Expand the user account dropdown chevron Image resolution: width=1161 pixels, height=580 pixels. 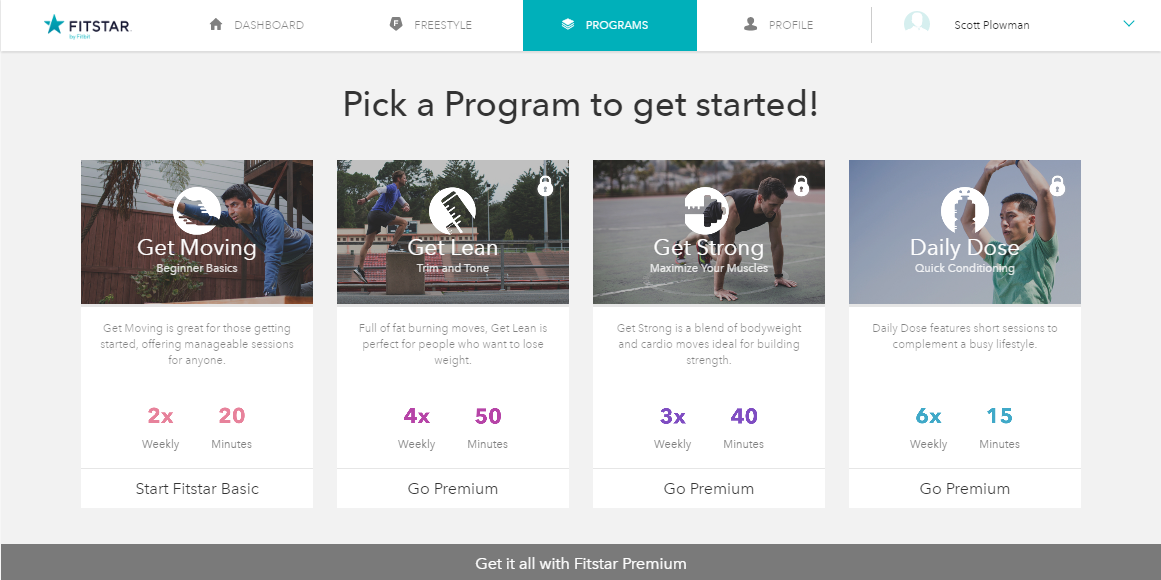tap(1128, 24)
